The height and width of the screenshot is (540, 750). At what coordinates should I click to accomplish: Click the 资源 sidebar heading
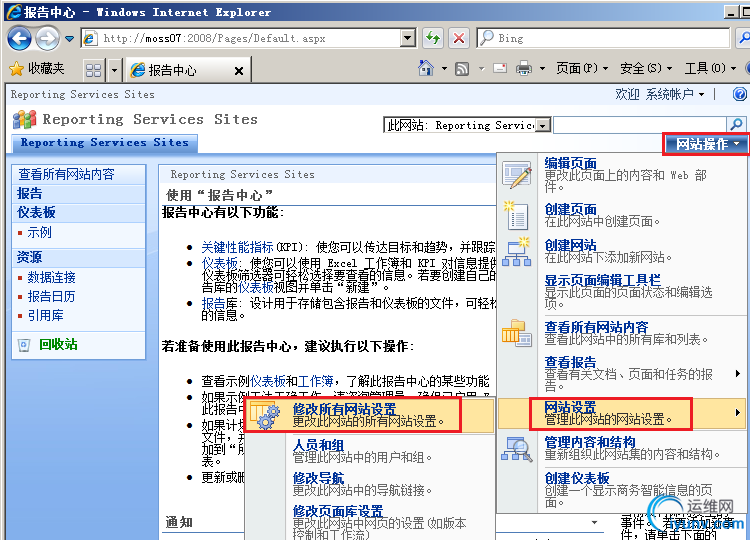(30, 257)
